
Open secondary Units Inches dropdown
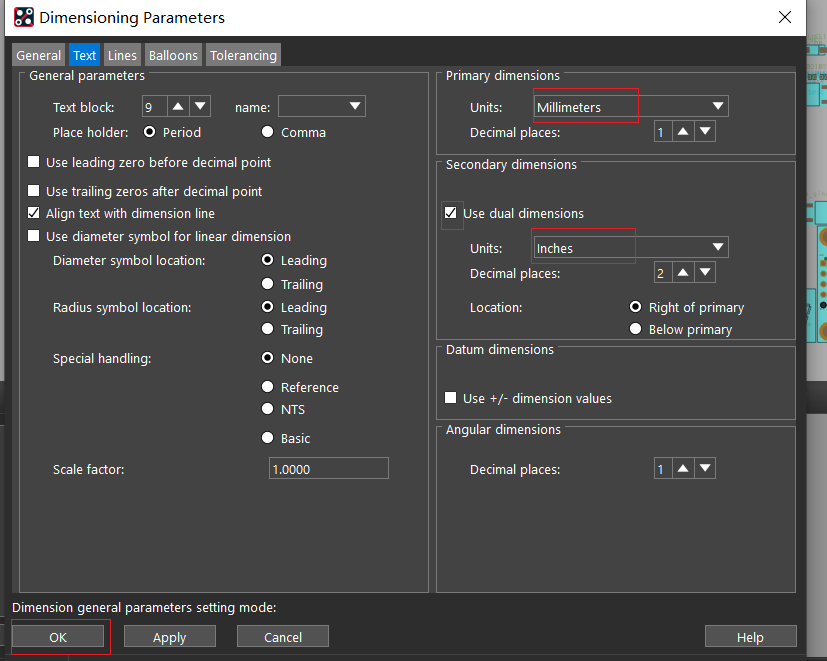tap(631, 247)
